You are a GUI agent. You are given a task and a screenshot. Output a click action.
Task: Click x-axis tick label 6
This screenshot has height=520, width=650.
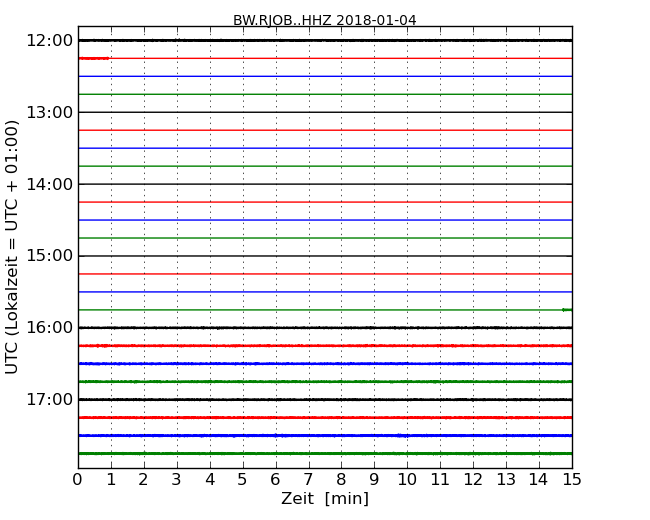[275, 480]
